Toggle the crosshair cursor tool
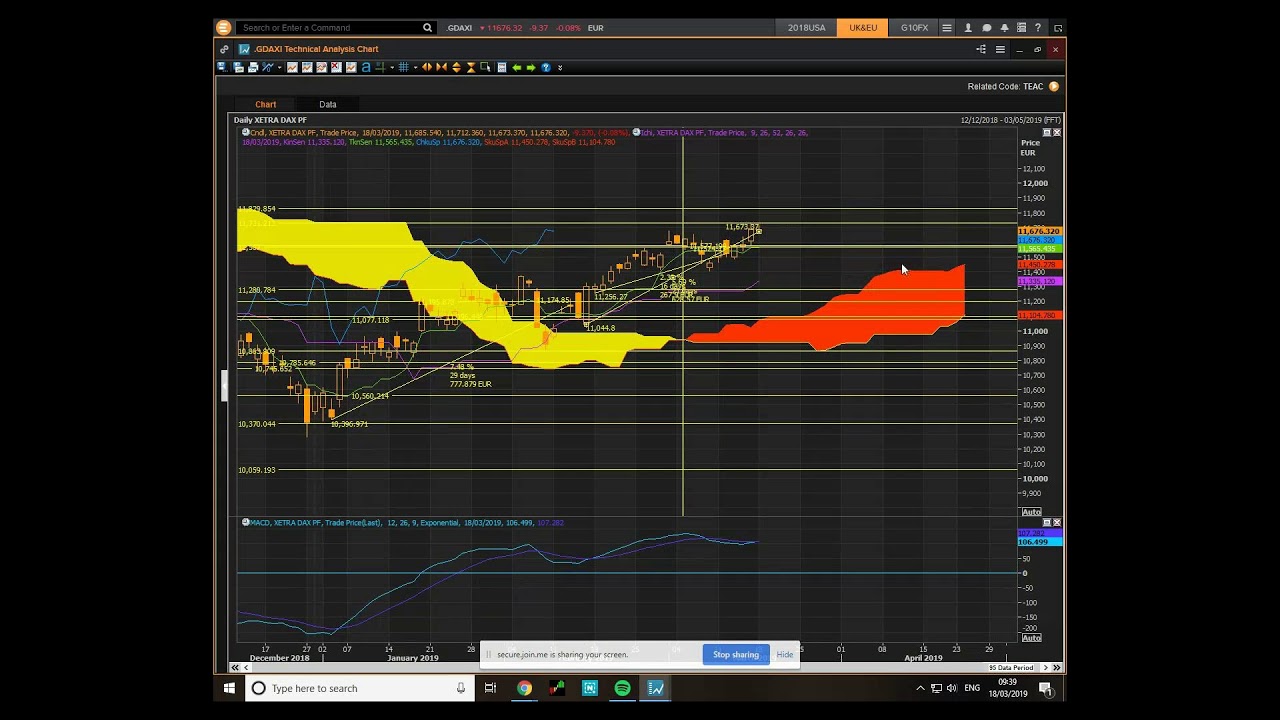The image size is (1280, 720). (380, 67)
